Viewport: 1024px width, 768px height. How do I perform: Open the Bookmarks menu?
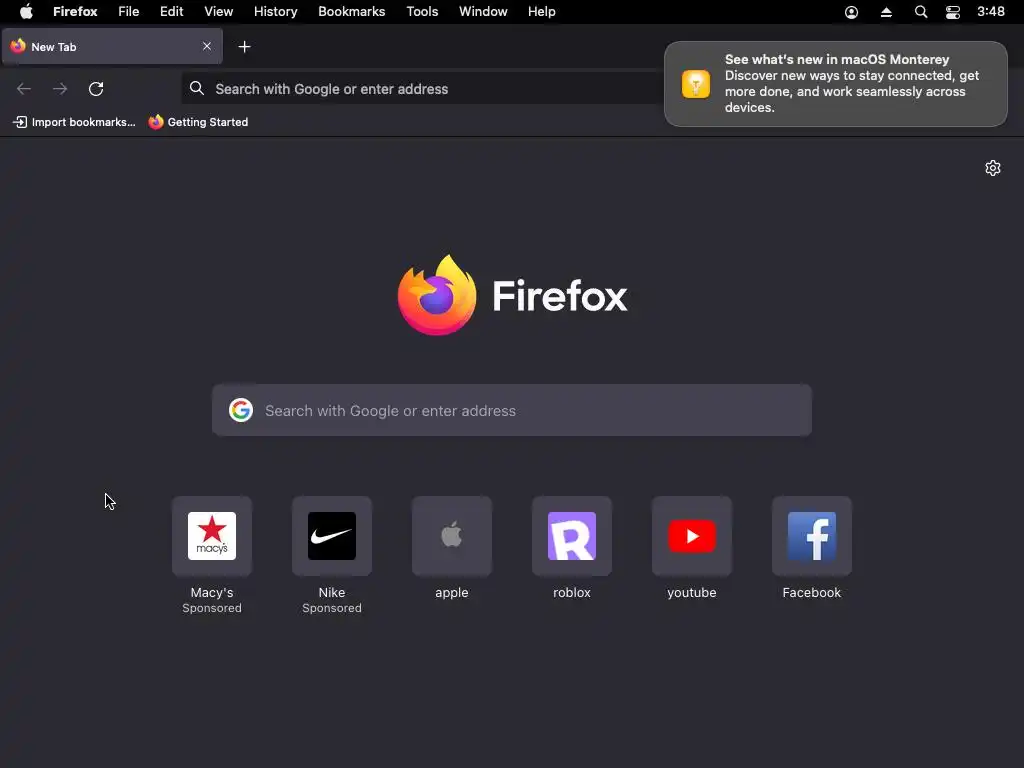[351, 11]
